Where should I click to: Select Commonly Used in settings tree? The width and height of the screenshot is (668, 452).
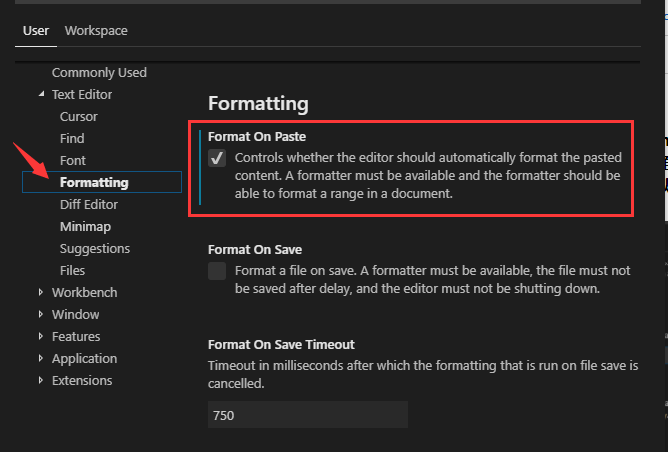[99, 72]
